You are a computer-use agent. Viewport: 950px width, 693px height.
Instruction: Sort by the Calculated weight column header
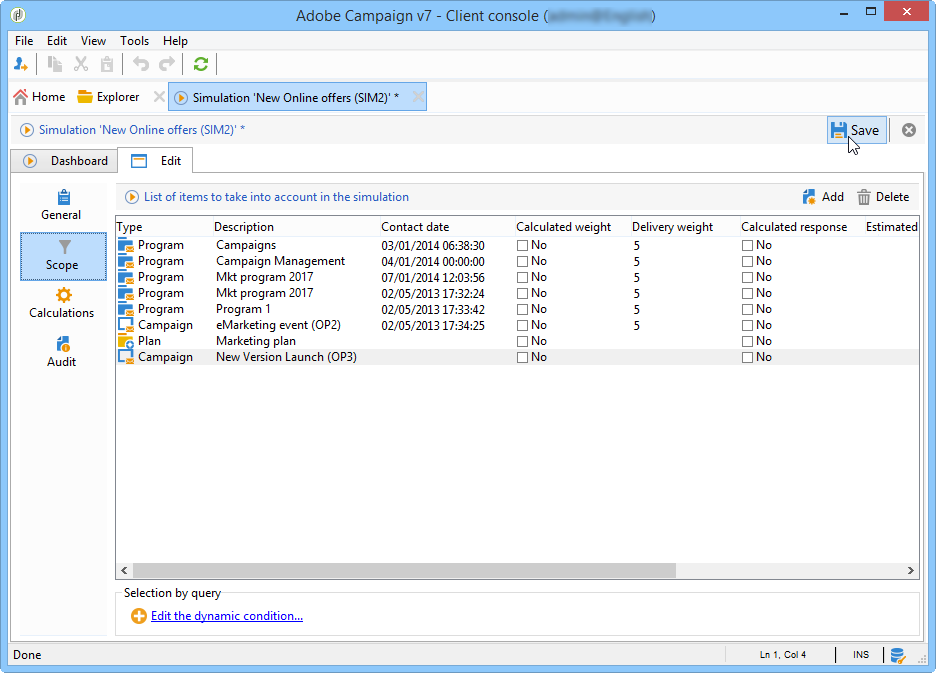pyautogui.click(x=573, y=227)
